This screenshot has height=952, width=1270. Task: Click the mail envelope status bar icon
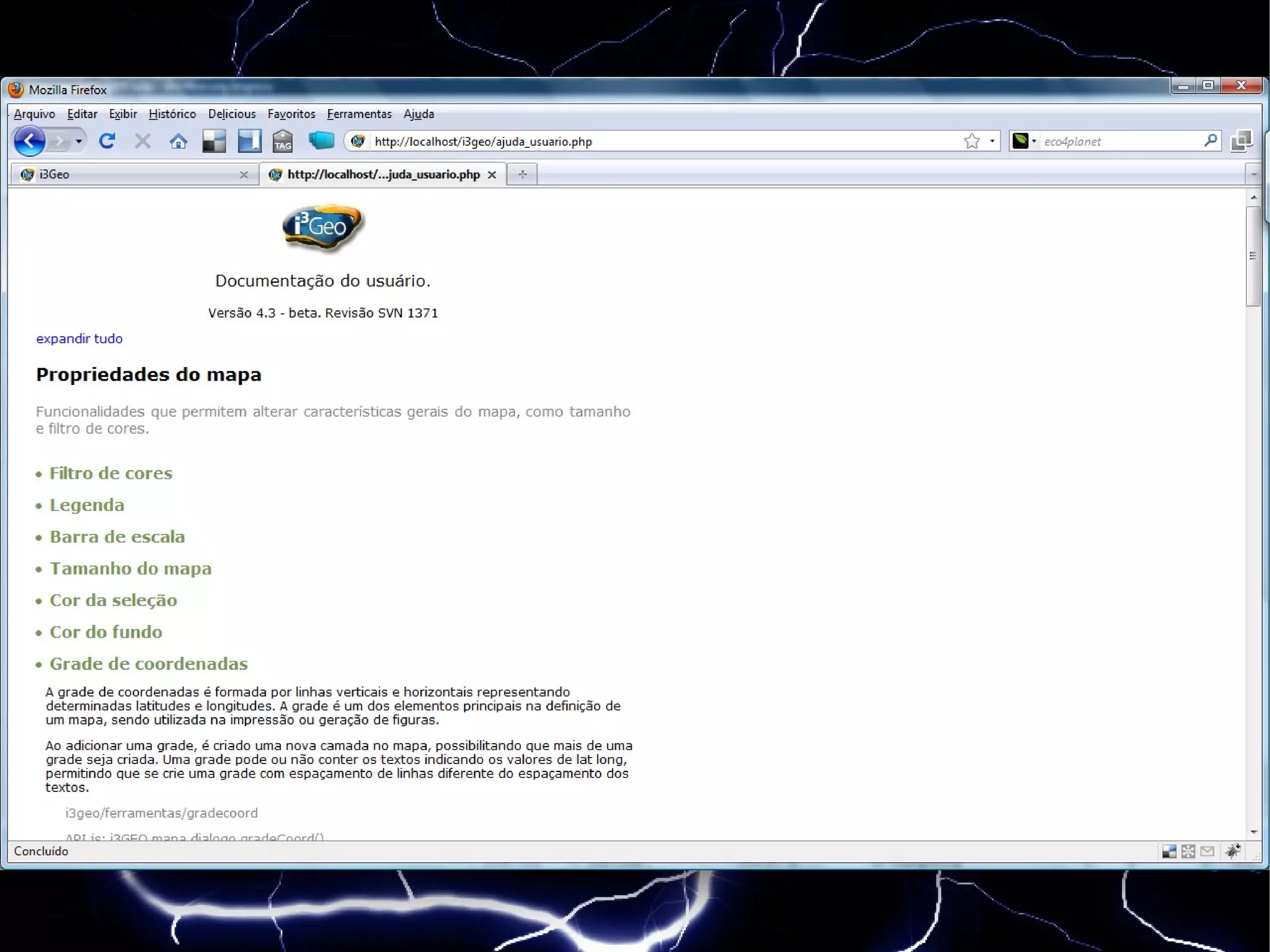(x=1207, y=852)
